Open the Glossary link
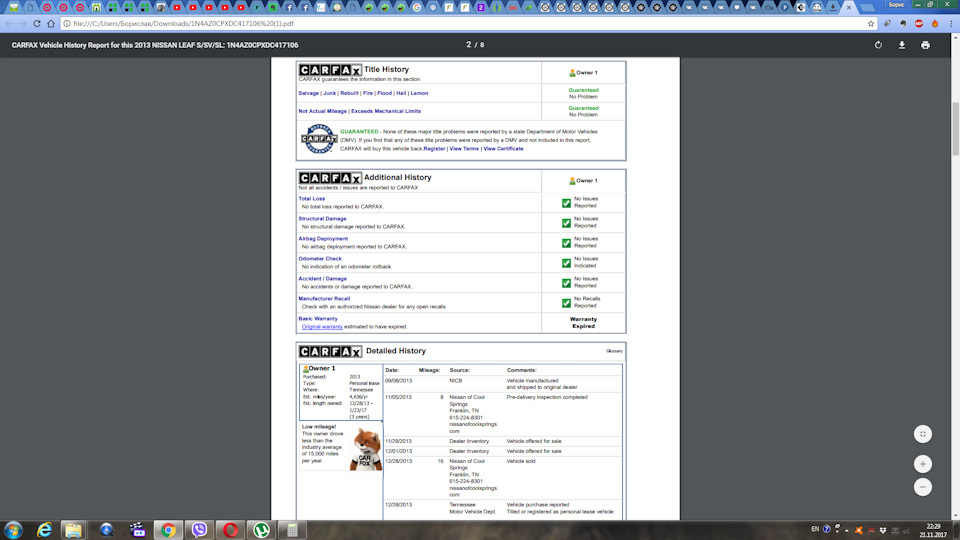The height and width of the screenshot is (540, 960). (614, 351)
